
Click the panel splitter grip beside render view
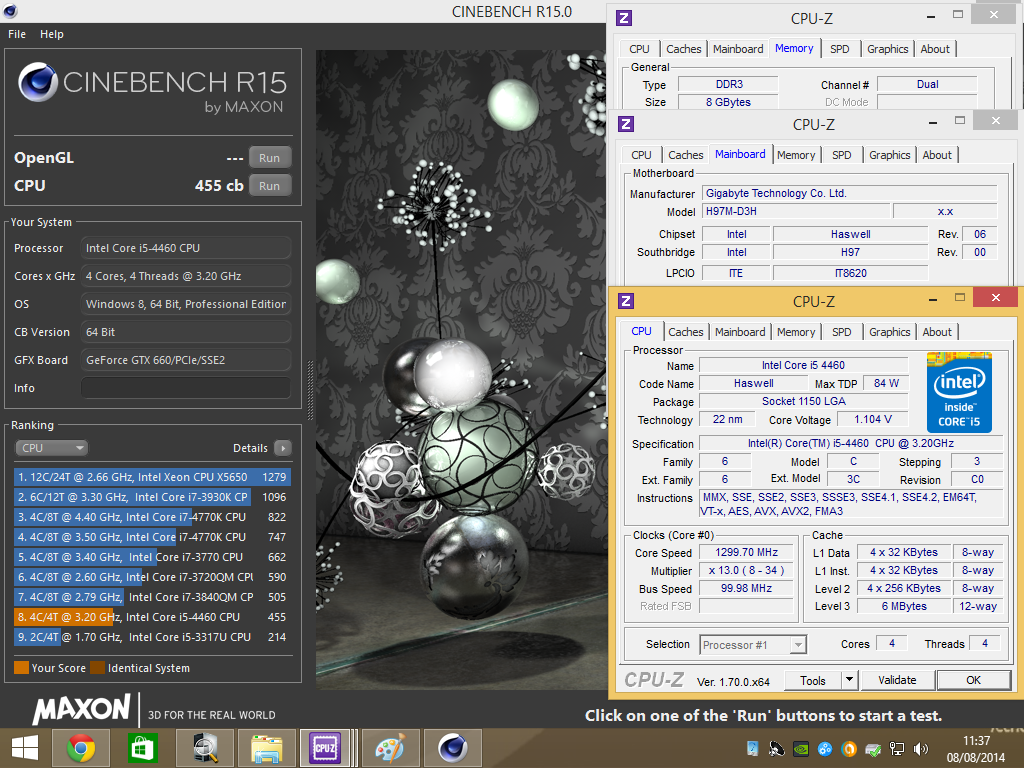click(x=310, y=391)
